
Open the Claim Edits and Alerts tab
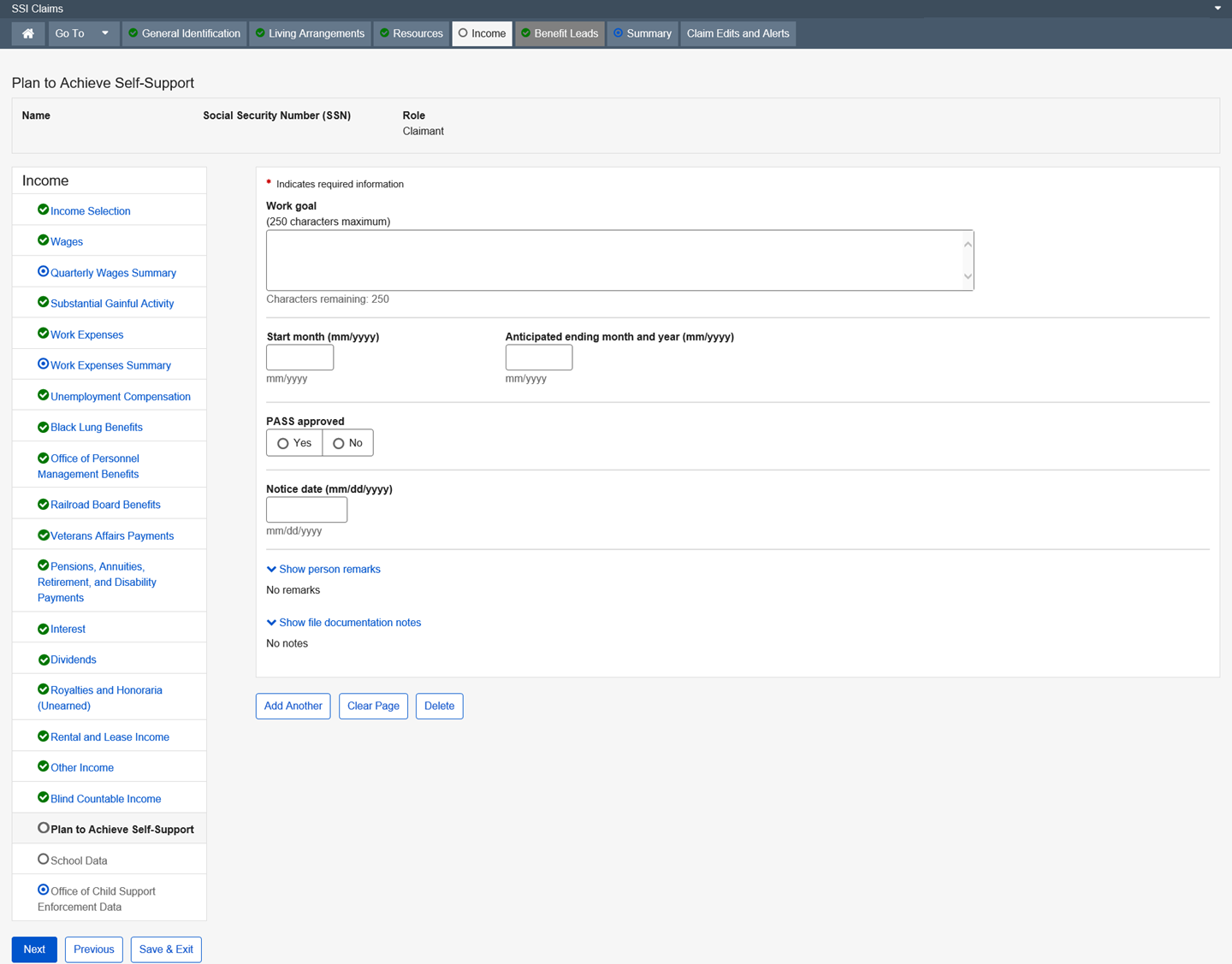coord(737,33)
